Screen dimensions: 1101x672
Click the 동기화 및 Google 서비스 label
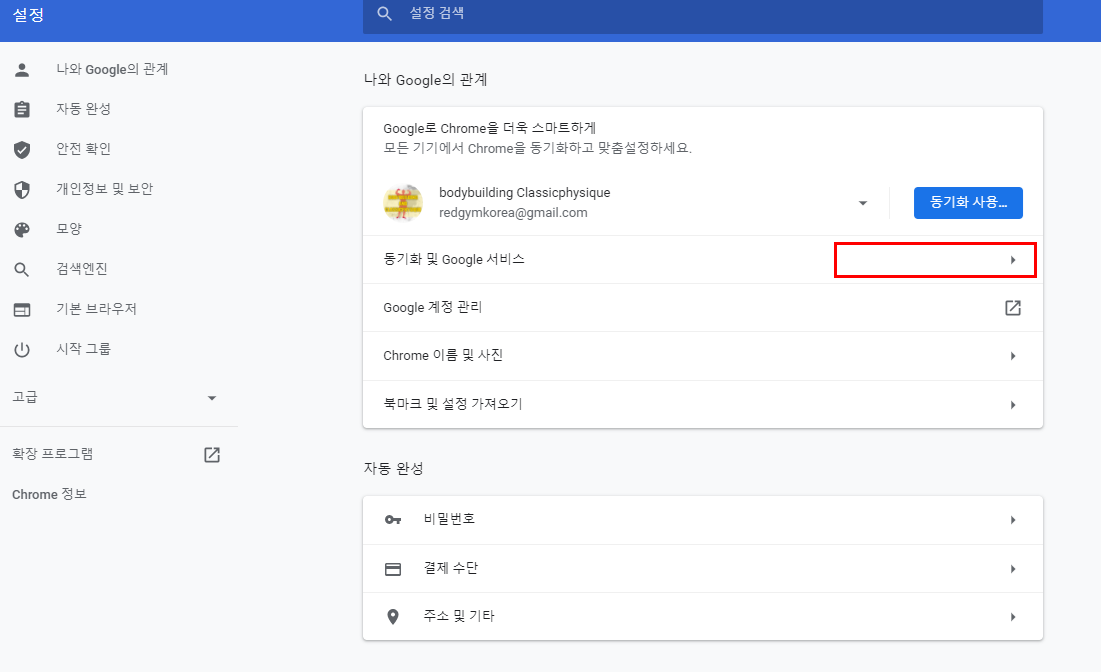454,259
